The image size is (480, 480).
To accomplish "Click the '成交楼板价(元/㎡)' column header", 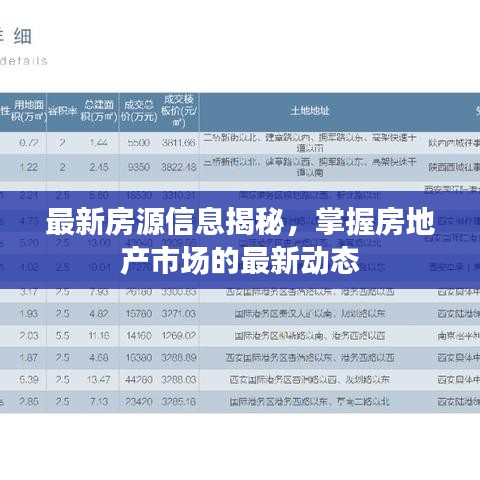I will click(179, 111).
